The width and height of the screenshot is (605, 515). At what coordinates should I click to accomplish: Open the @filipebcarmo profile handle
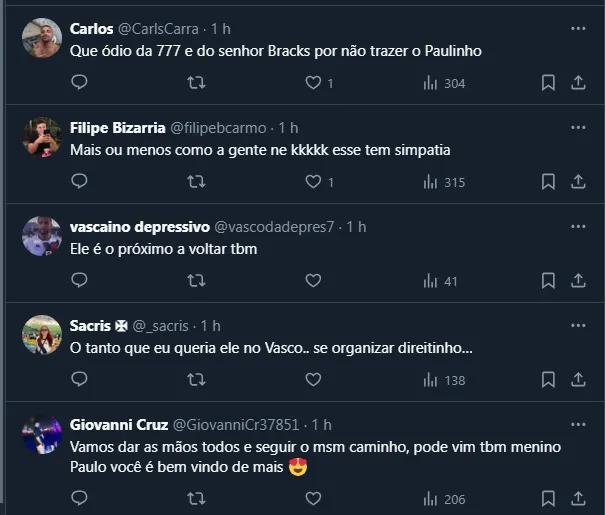(x=224, y=128)
